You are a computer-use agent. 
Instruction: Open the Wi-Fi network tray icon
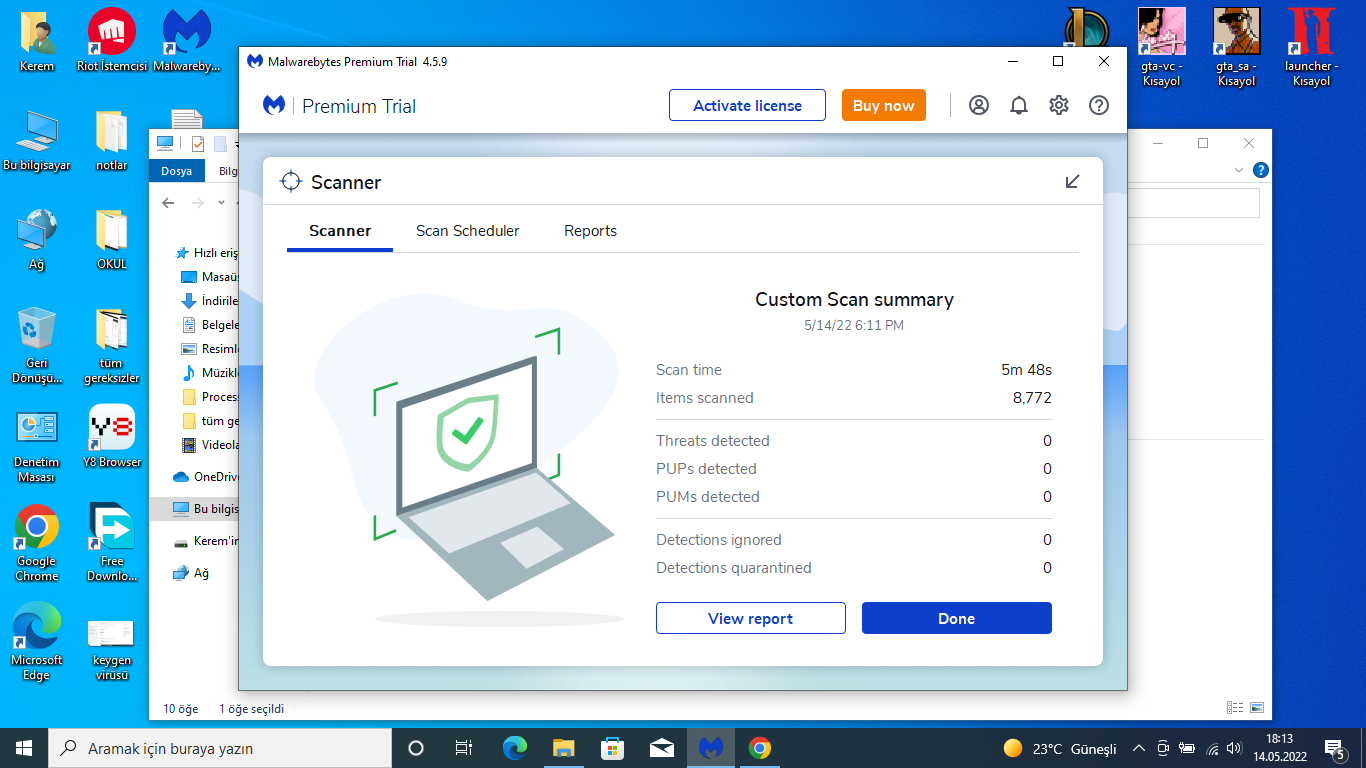point(1212,748)
